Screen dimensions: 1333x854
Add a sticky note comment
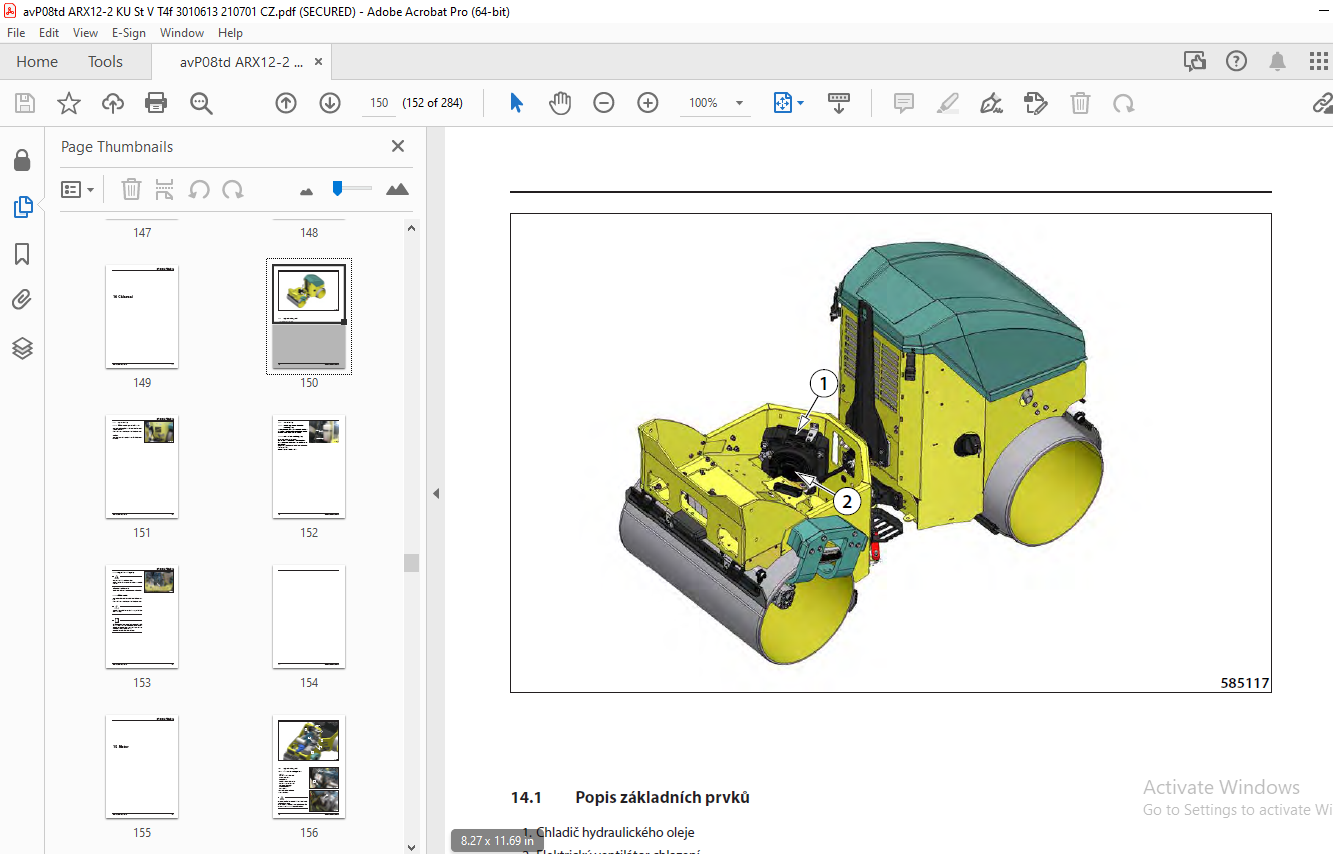pyautogui.click(x=904, y=103)
